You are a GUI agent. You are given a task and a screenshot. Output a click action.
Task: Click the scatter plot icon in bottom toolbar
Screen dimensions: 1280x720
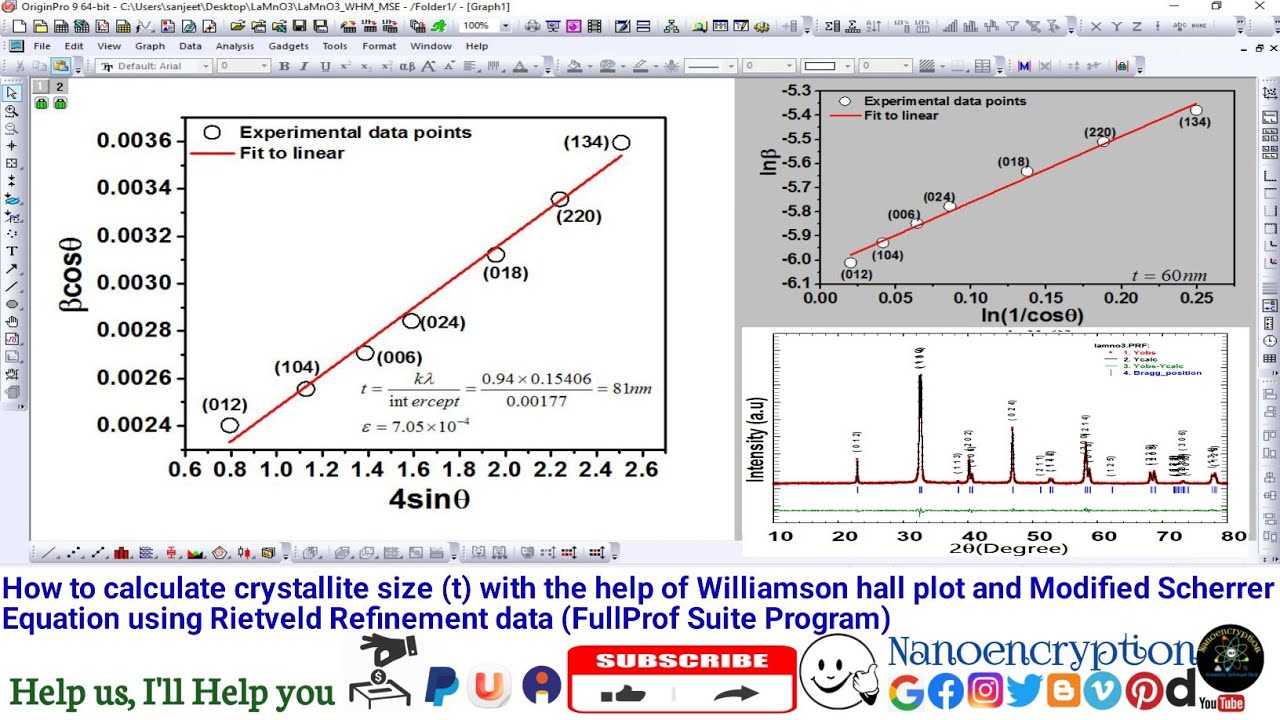73,552
